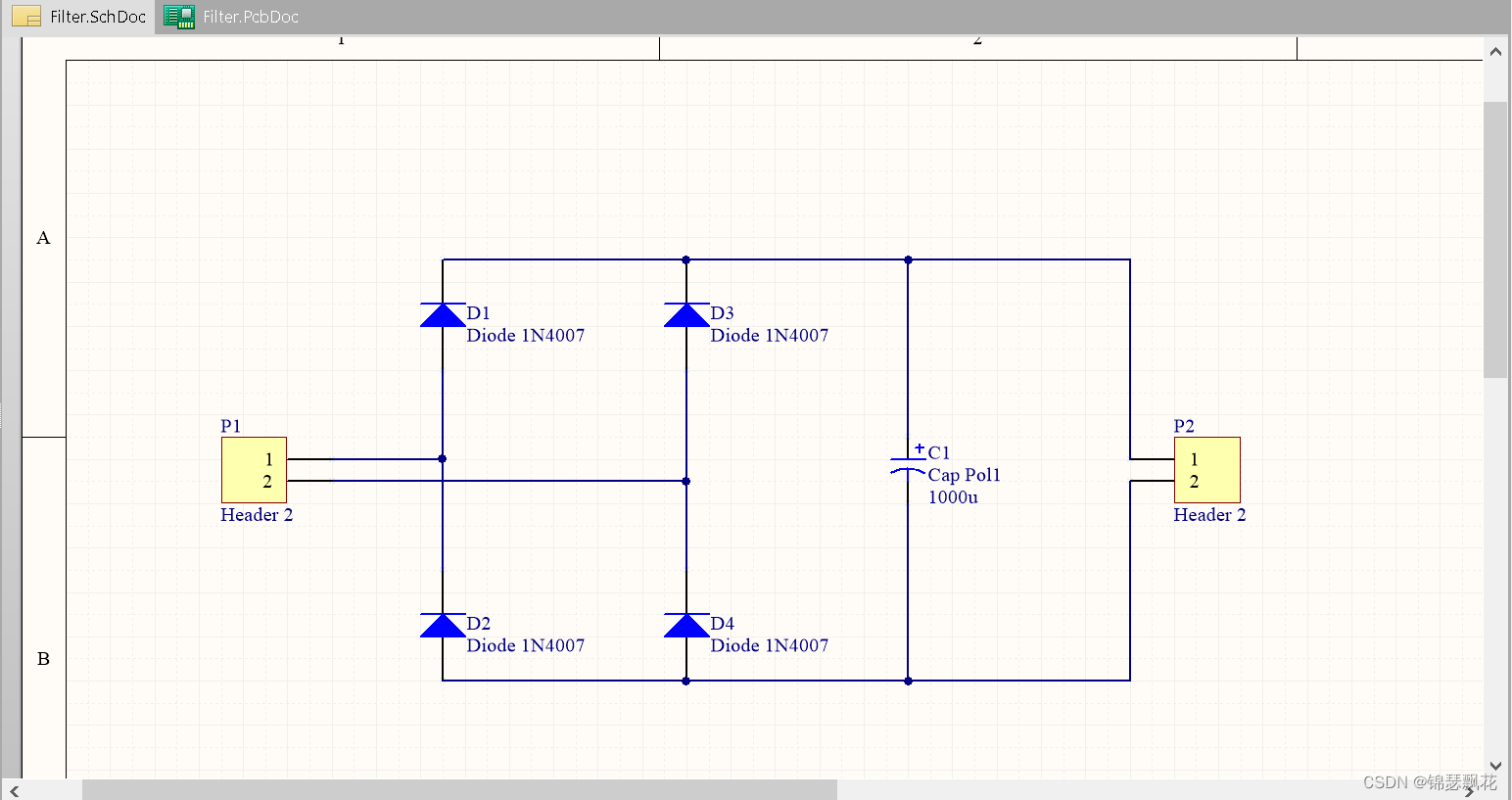This screenshot has height=800, width=1512.
Task: Click the P2 designator label
Action: click(x=1184, y=426)
